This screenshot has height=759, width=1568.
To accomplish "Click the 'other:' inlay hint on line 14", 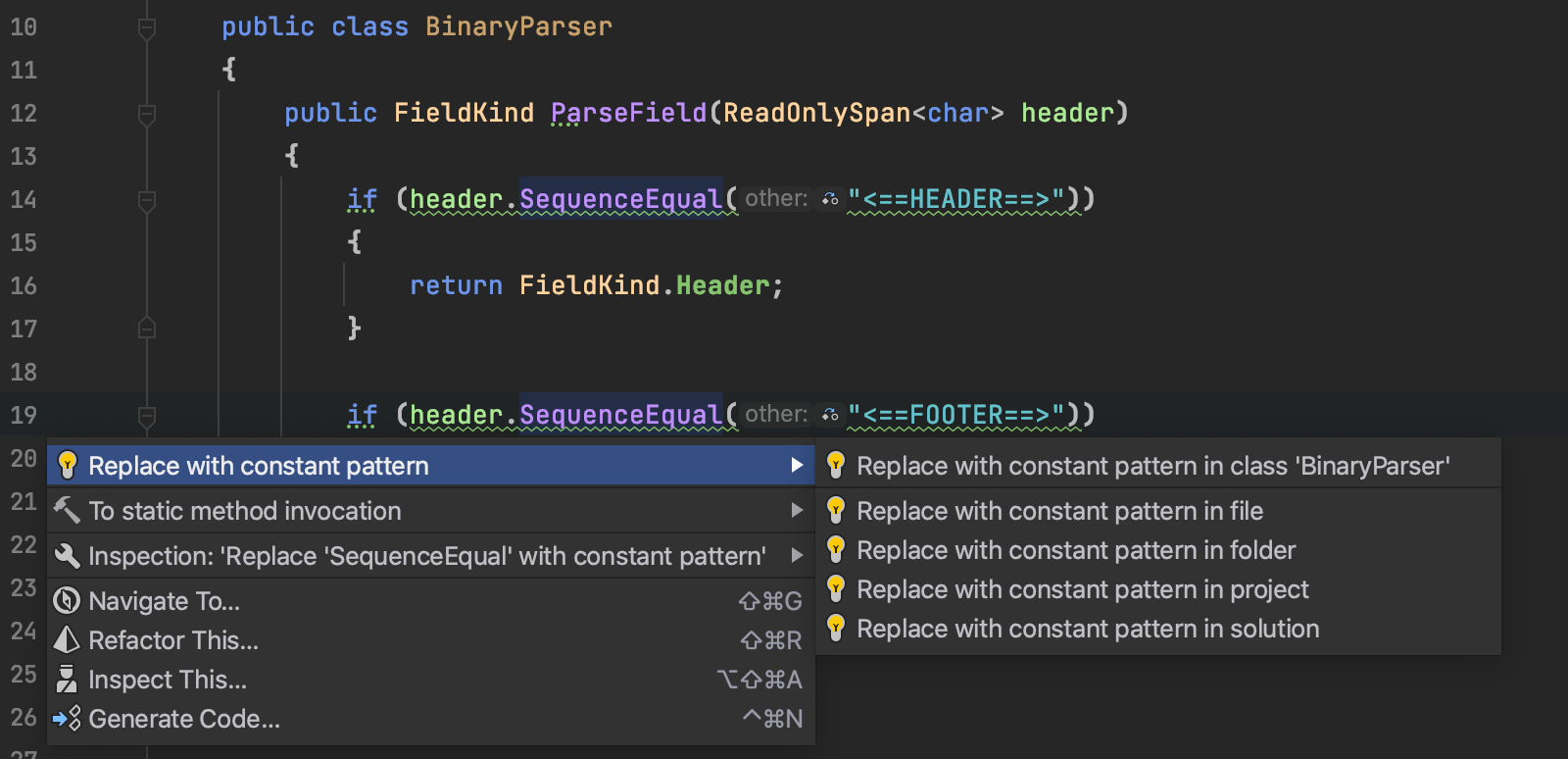I will [775, 199].
